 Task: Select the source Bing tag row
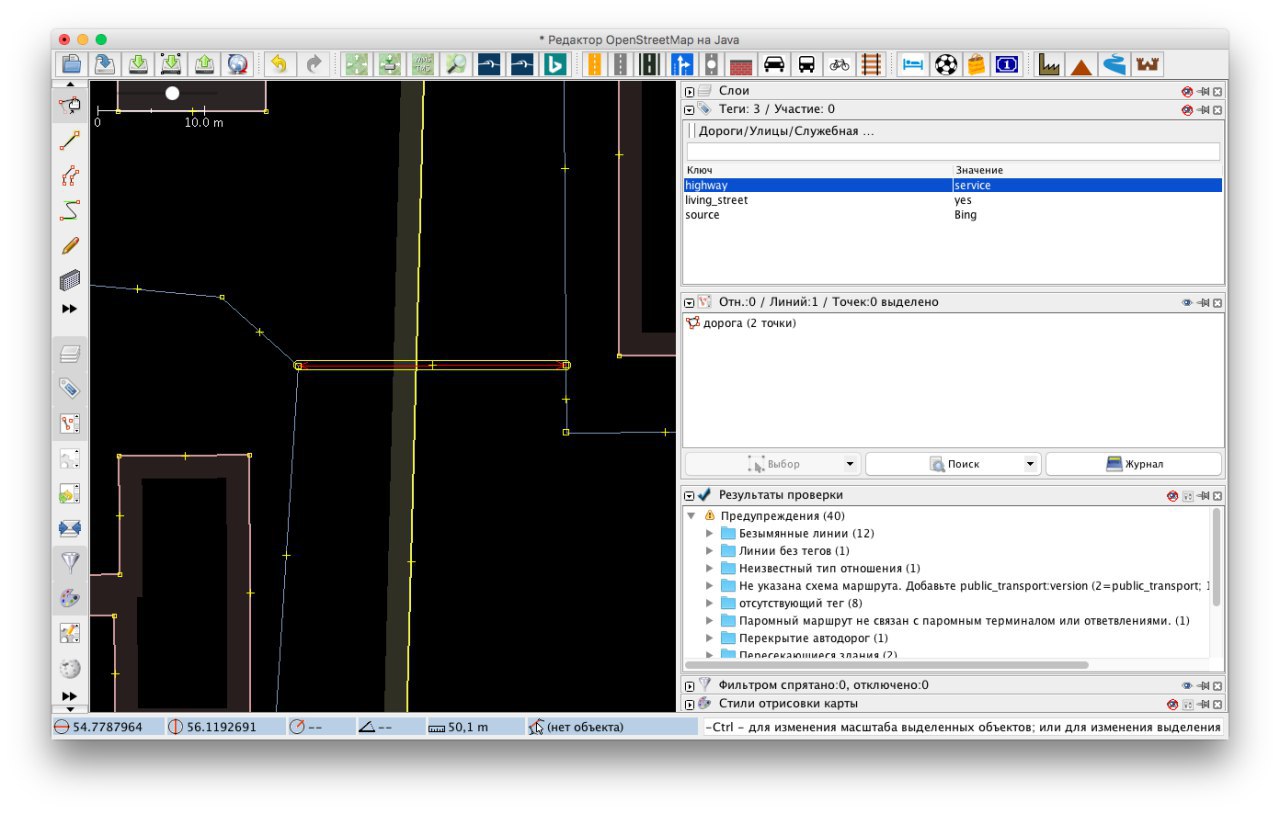click(x=953, y=215)
